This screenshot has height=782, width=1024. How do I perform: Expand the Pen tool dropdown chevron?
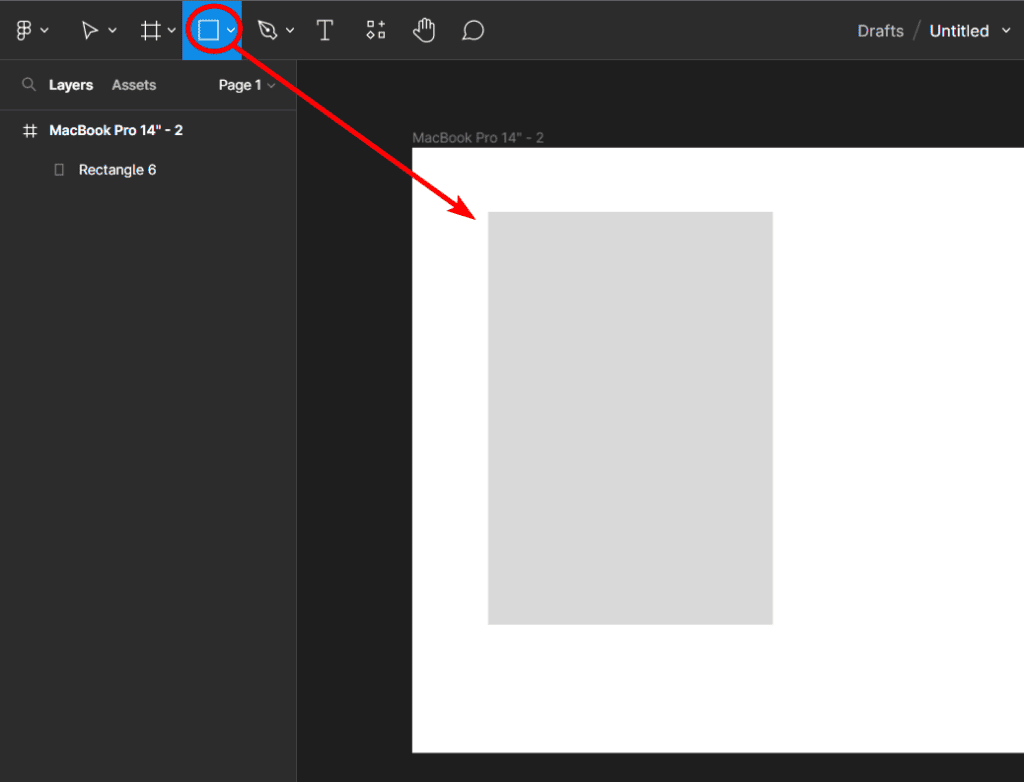click(290, 31)
